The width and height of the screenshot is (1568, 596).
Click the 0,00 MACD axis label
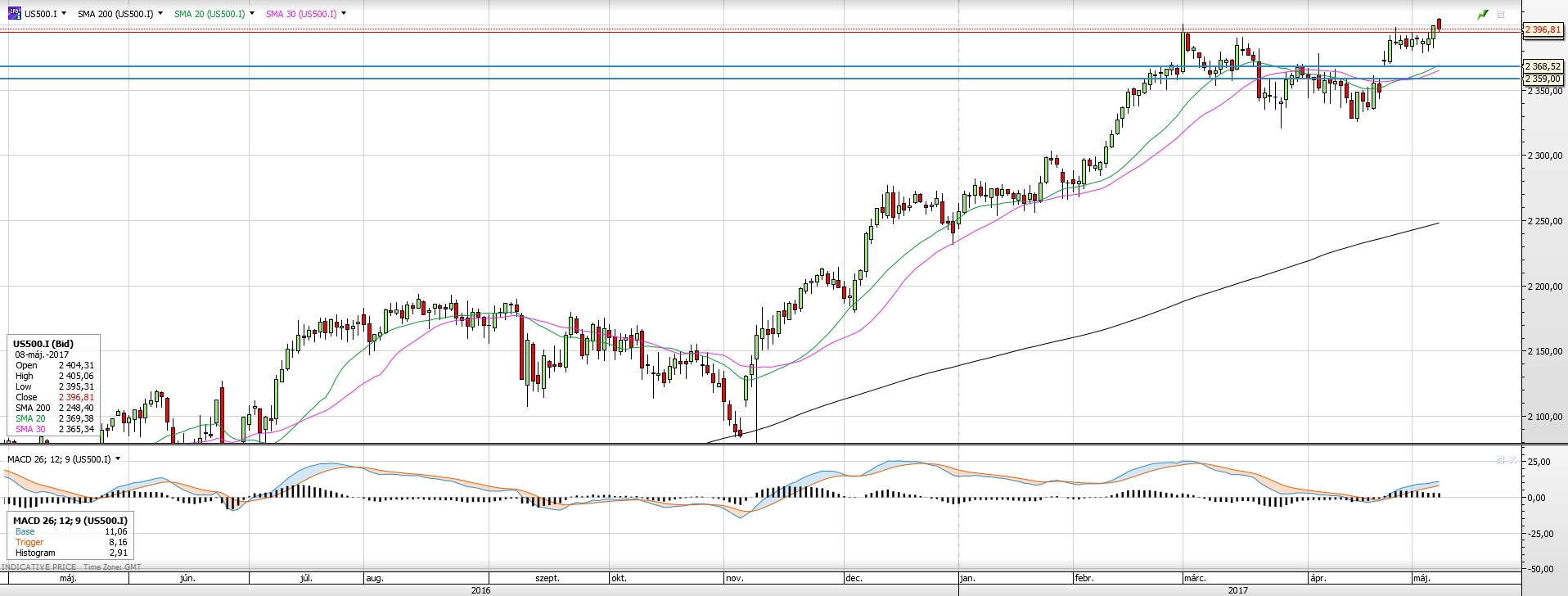pos(1538,498)
